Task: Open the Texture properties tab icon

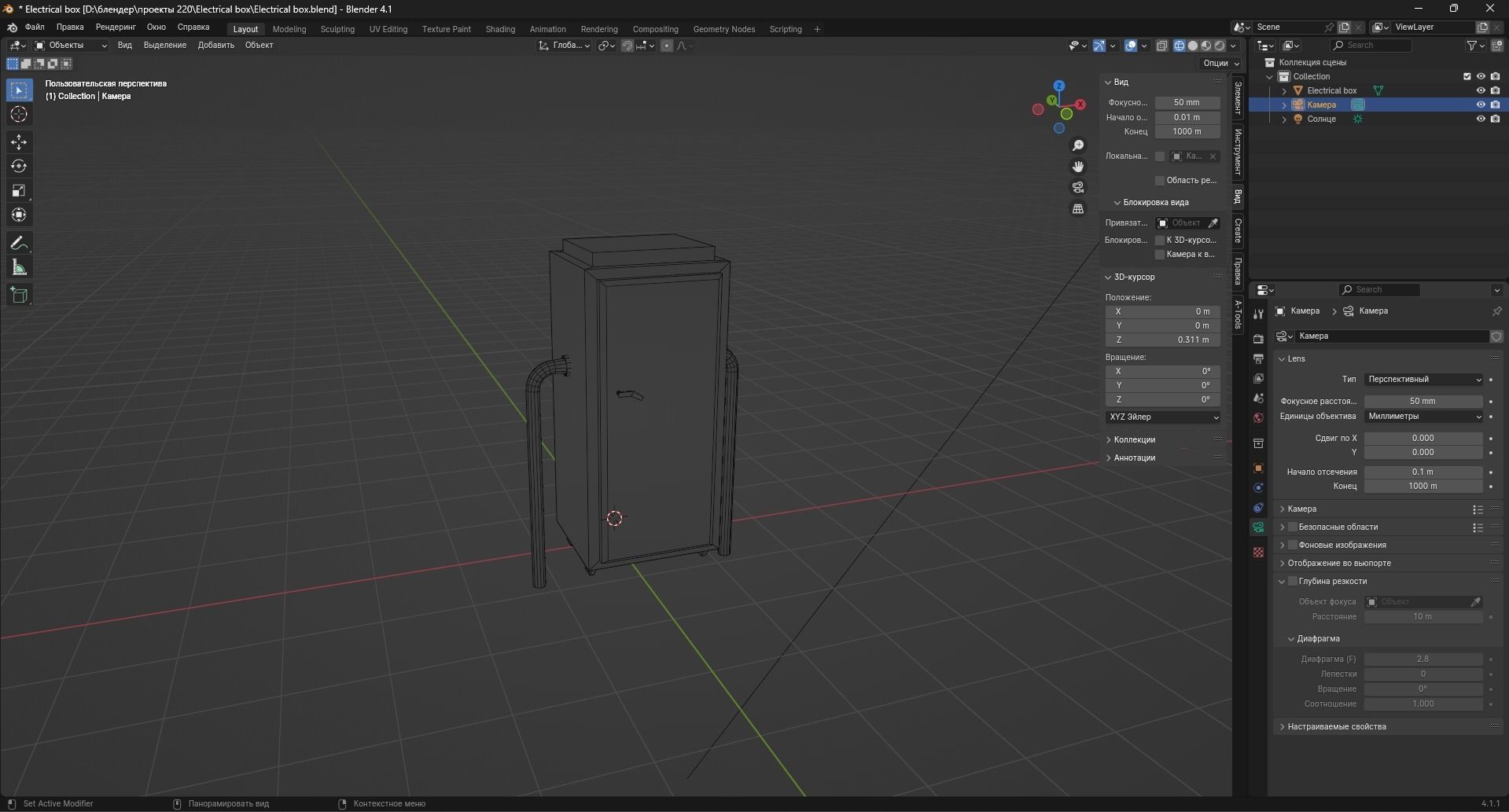Action: pos(1258,553)
